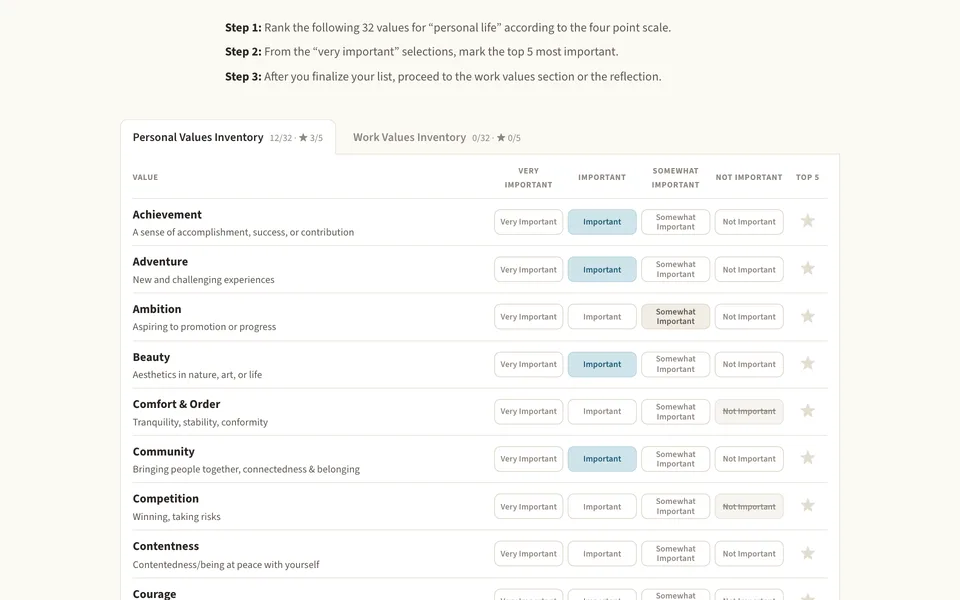Rate Adventure as Not Important

tap(749, 269)
